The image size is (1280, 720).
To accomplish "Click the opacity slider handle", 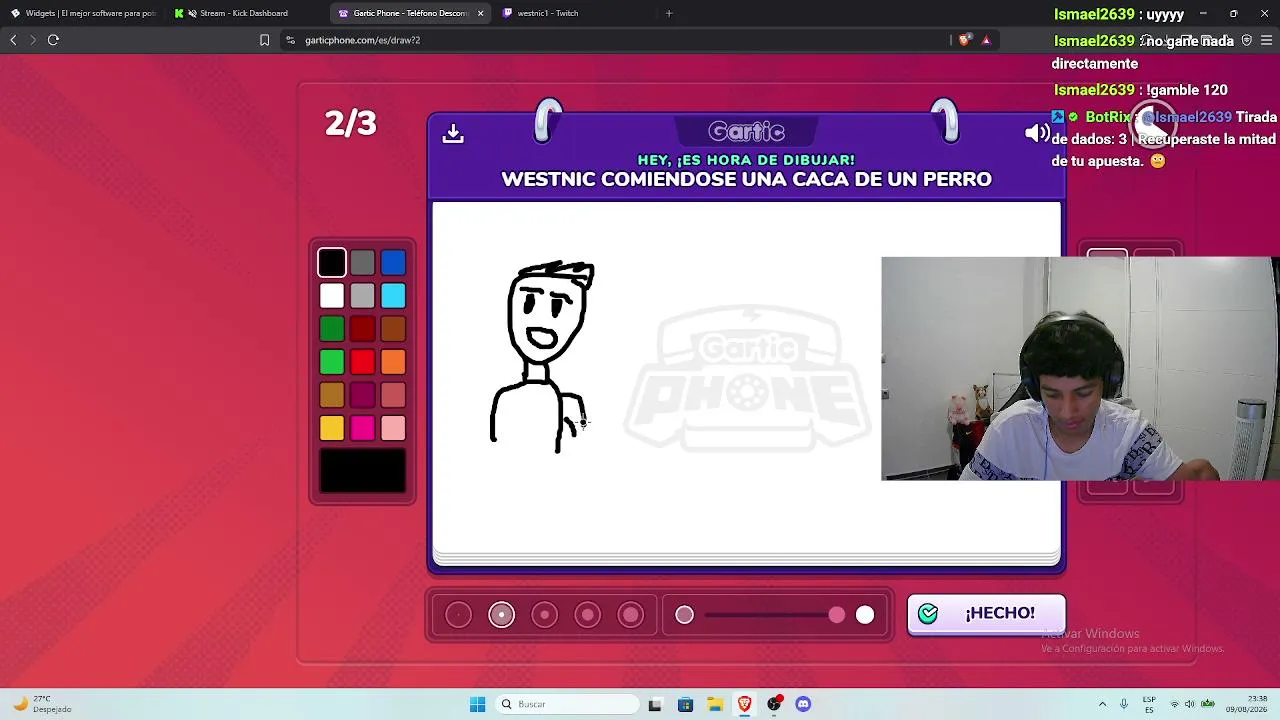I will point(837,615).
